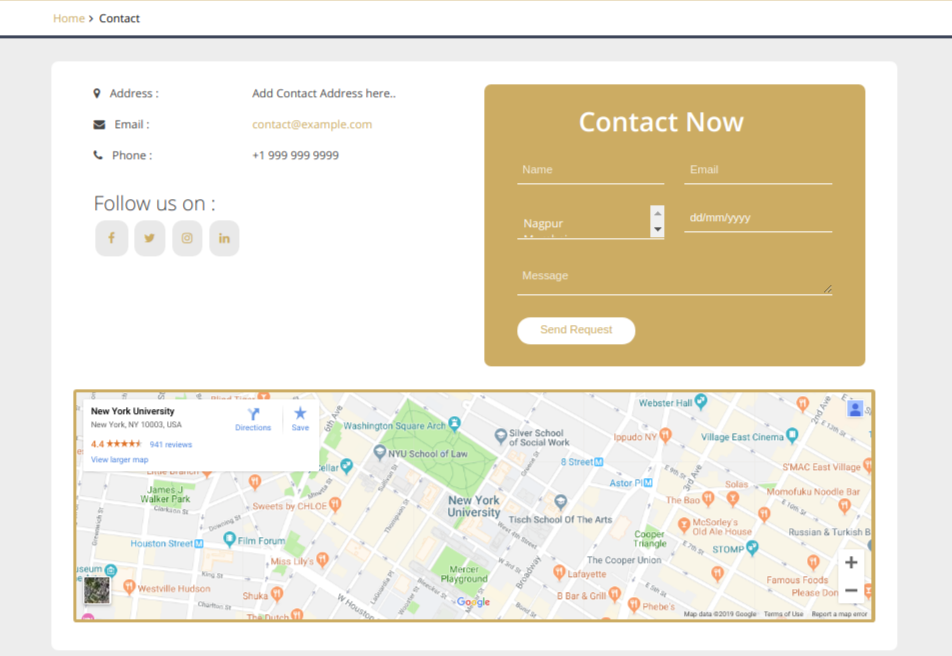952x656 pixels.
Task: Go to Home breadcrumb link
Action: pos(69,18)
